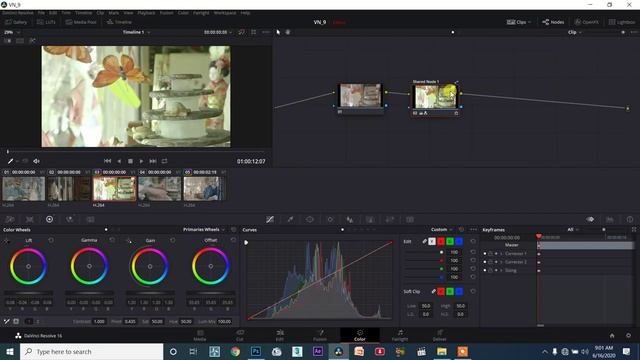Open the viewer timecode dropdown
Image resolution: width=640 pixels, height=360 pixels.
pyautogui.click(x=218, y=32)
